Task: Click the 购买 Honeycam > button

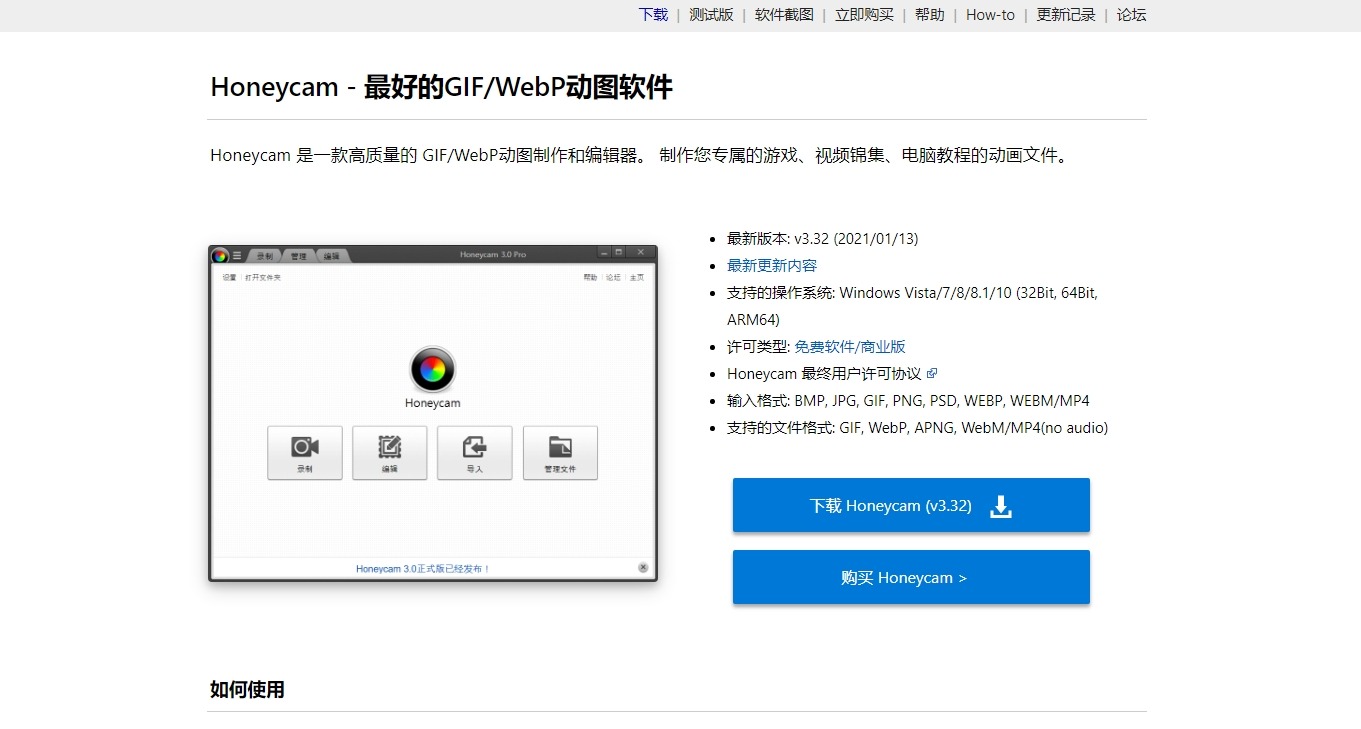Action: 911,577
